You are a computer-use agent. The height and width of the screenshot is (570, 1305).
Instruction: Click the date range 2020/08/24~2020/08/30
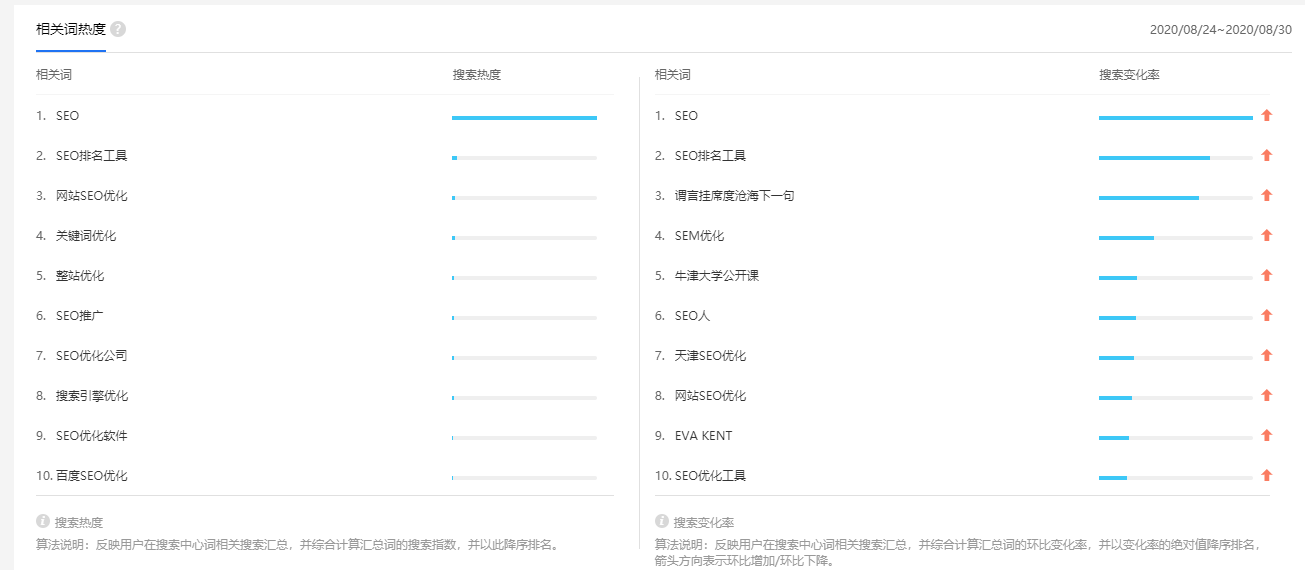[1220, 30]
